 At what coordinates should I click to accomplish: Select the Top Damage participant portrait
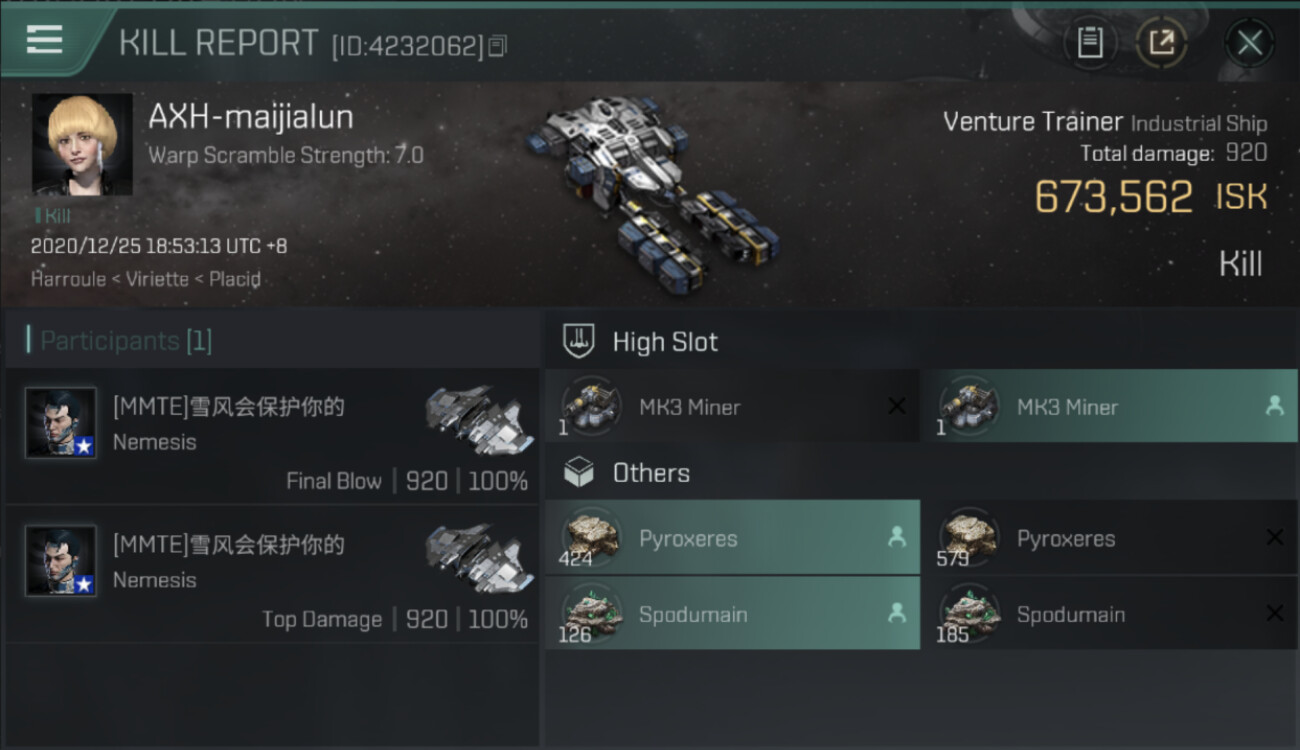(x=61, y=561)
